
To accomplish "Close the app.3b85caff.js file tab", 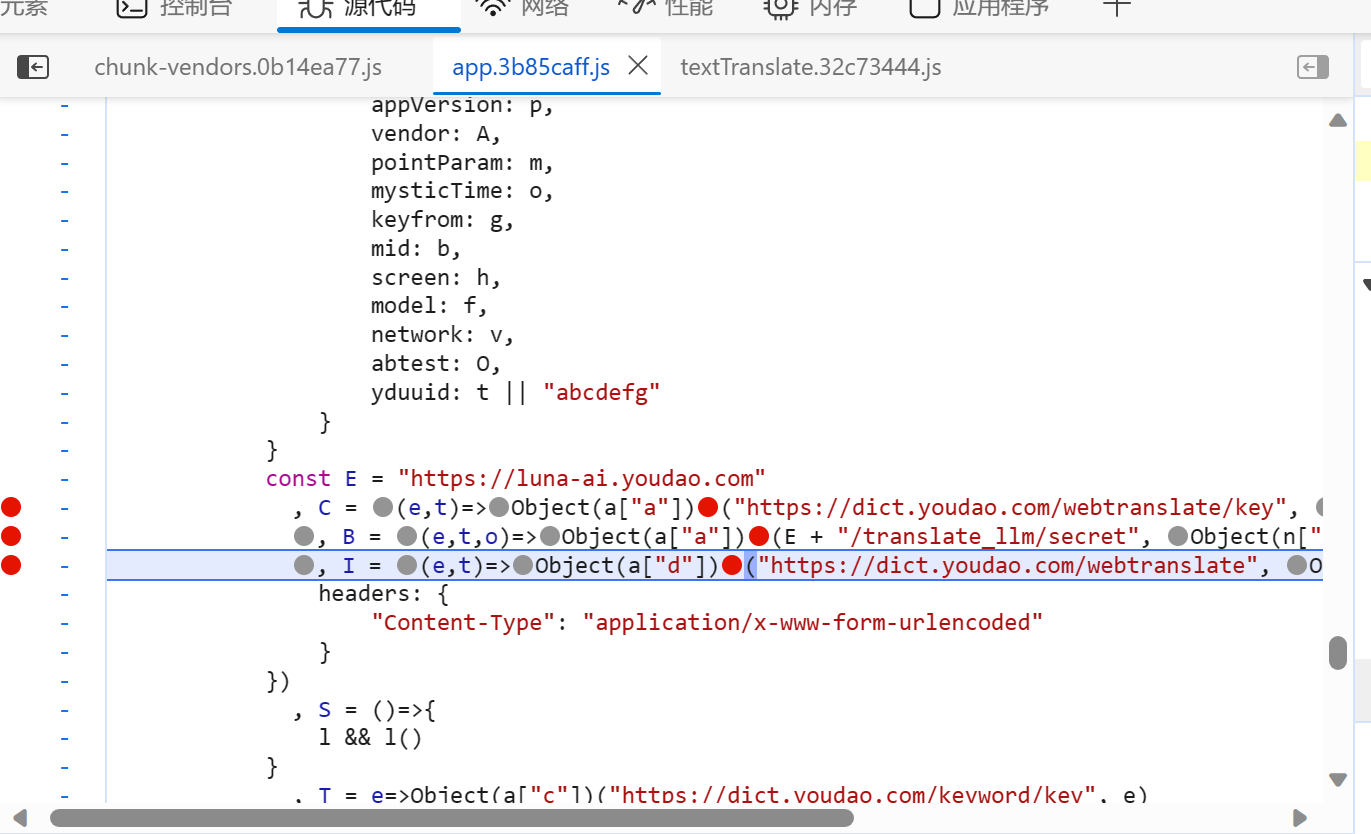I will pos(638,66).
